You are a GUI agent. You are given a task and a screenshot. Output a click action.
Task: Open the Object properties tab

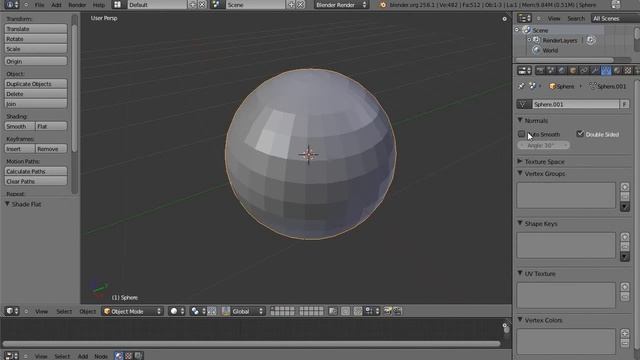(x=573, y=71)
